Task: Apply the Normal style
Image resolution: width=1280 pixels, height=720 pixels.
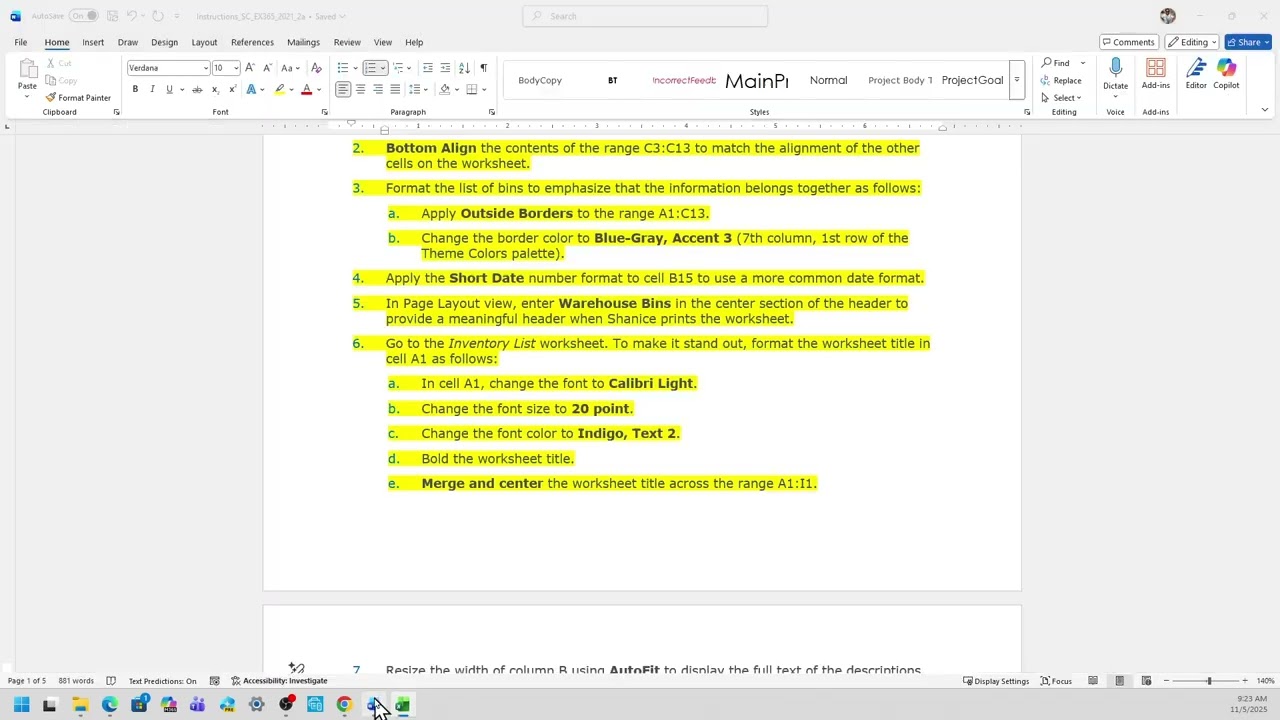Action: 828,80
